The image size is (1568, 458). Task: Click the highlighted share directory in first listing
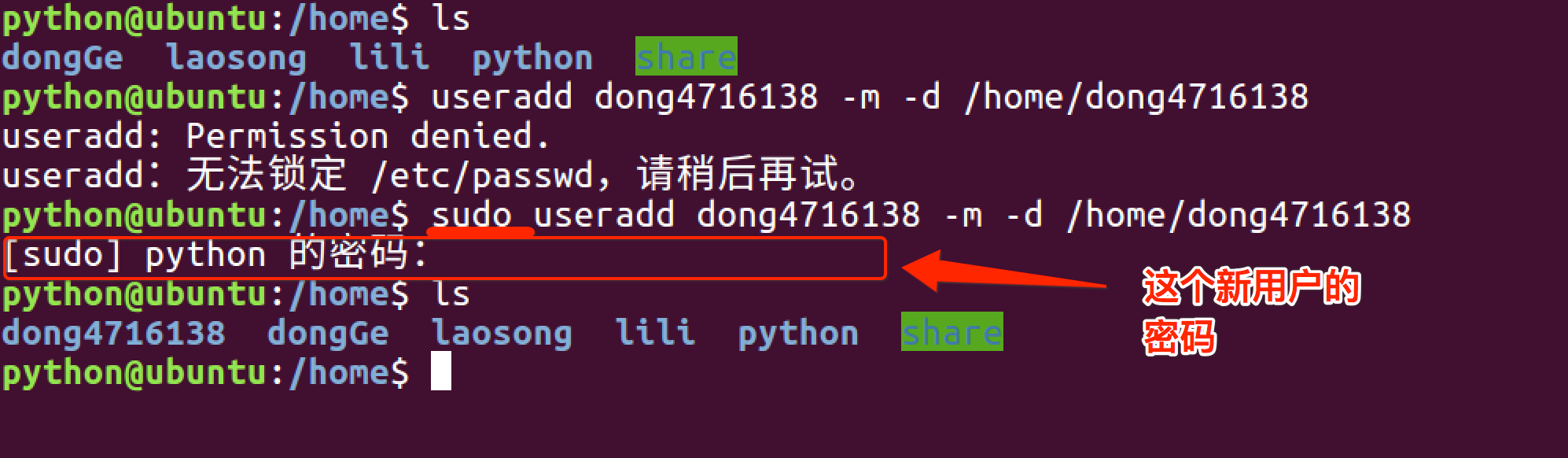point(686,57)
